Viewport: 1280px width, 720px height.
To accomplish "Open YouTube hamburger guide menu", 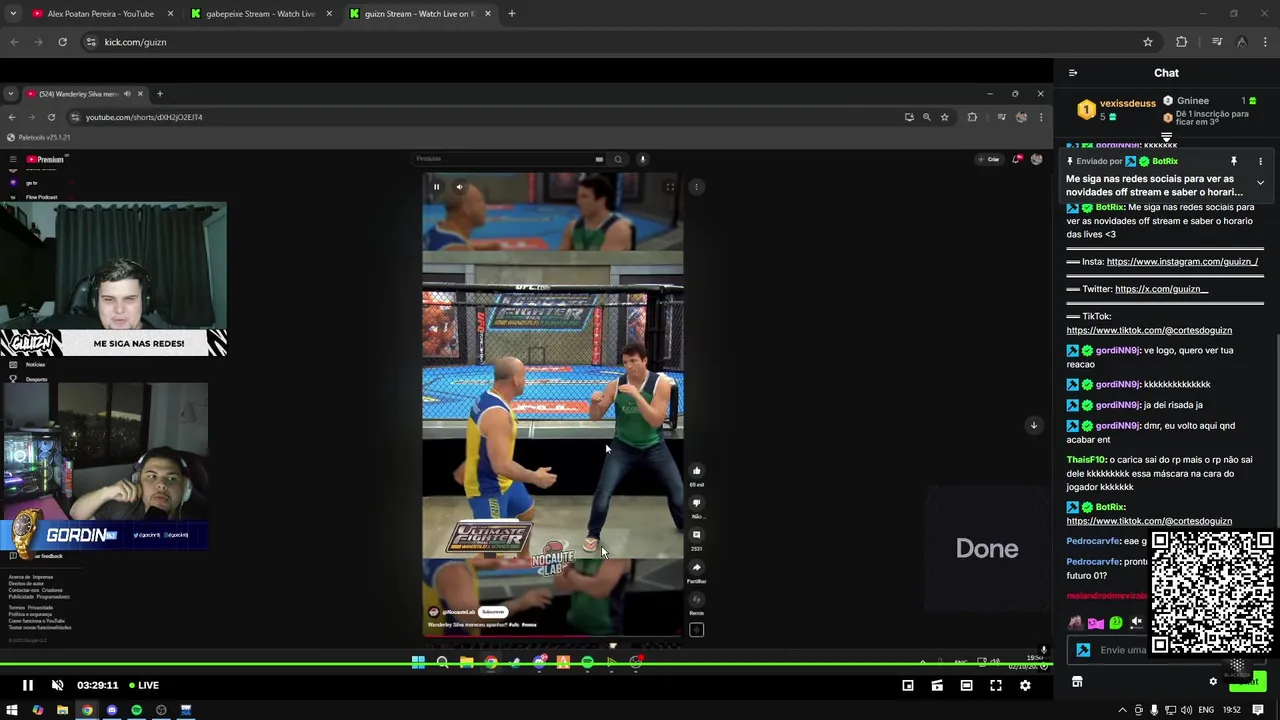I will [x=13, y=159].
